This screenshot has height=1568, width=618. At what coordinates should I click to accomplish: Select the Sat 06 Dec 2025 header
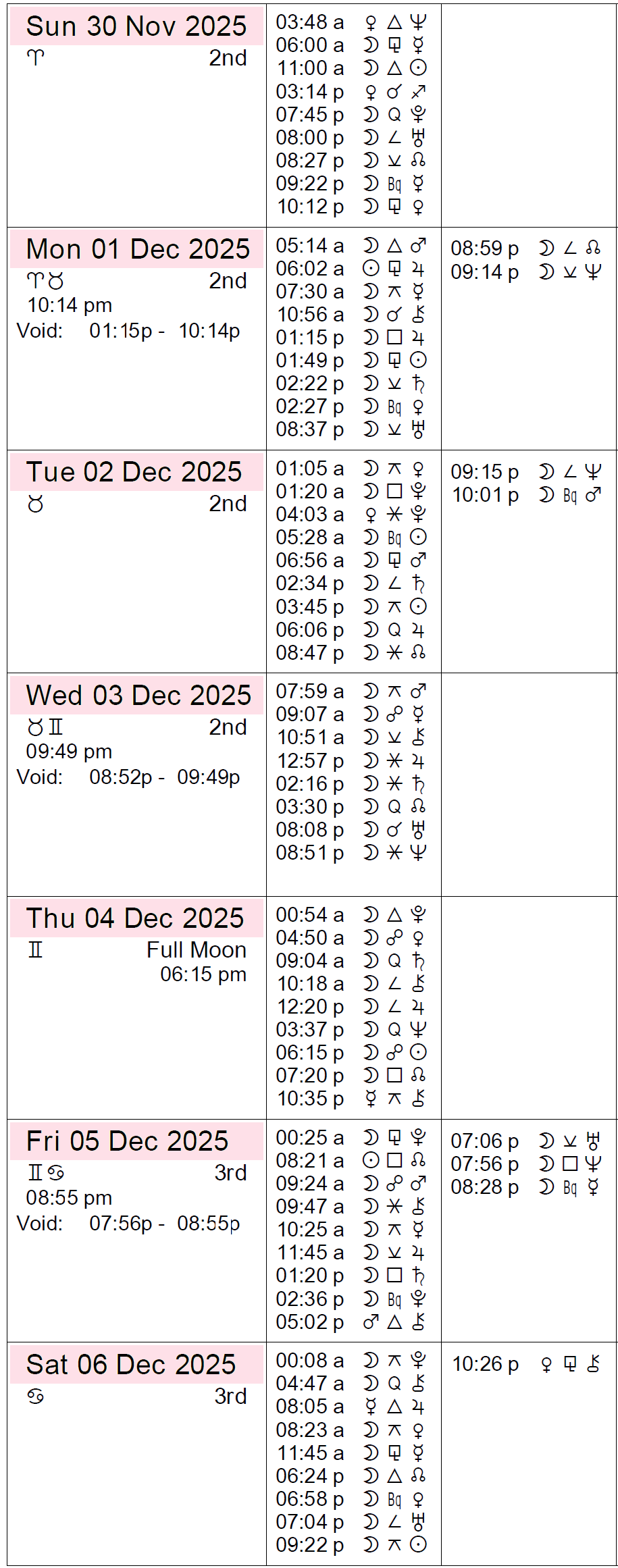(x=131, y=1365)
